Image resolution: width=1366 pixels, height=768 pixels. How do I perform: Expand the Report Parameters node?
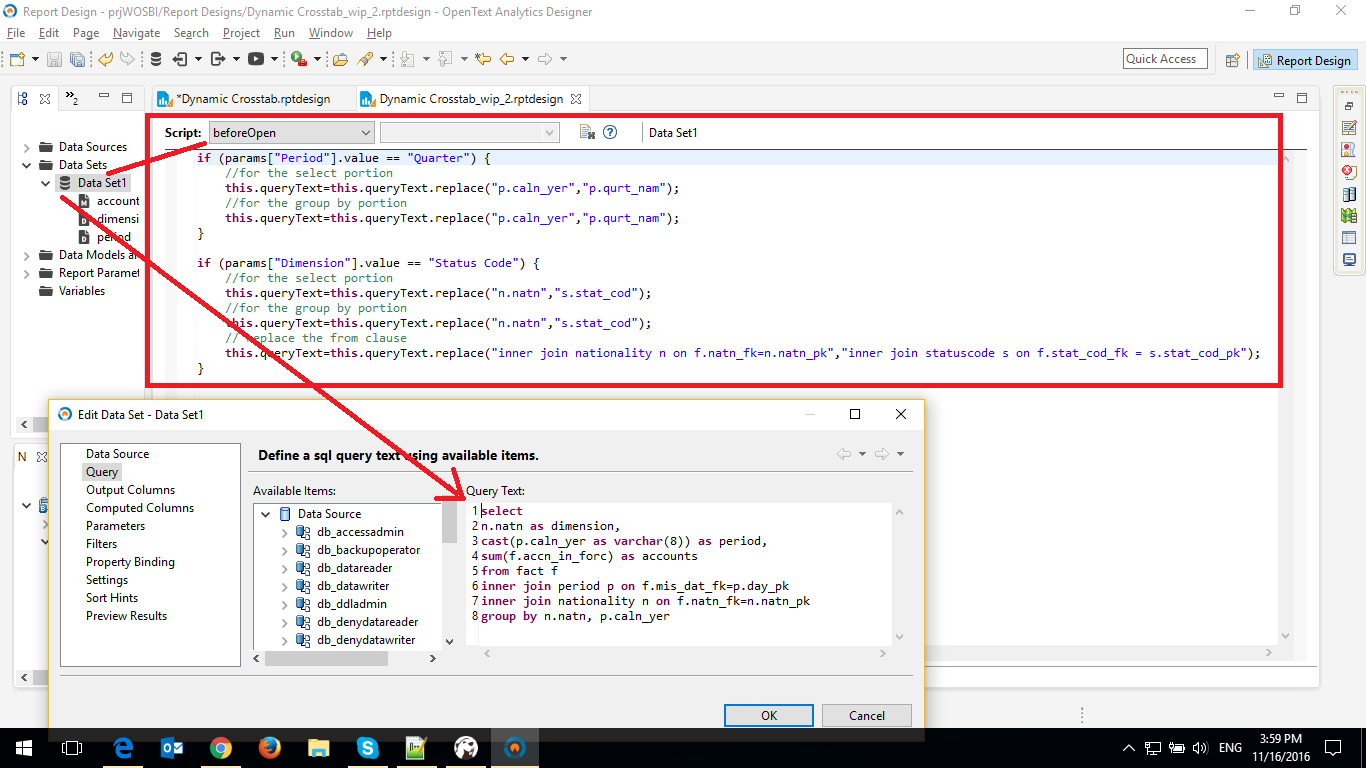click(x=26, y=273)
